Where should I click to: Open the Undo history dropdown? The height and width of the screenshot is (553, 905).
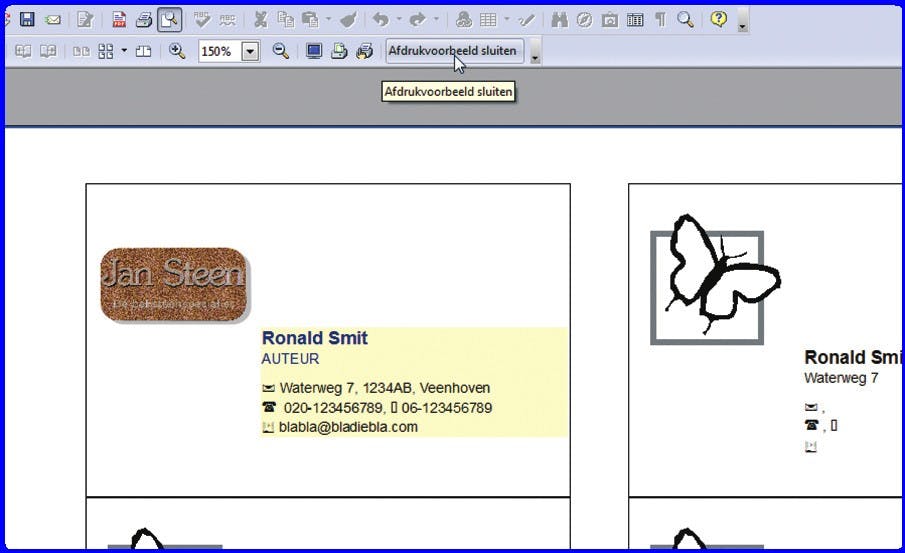398,20
